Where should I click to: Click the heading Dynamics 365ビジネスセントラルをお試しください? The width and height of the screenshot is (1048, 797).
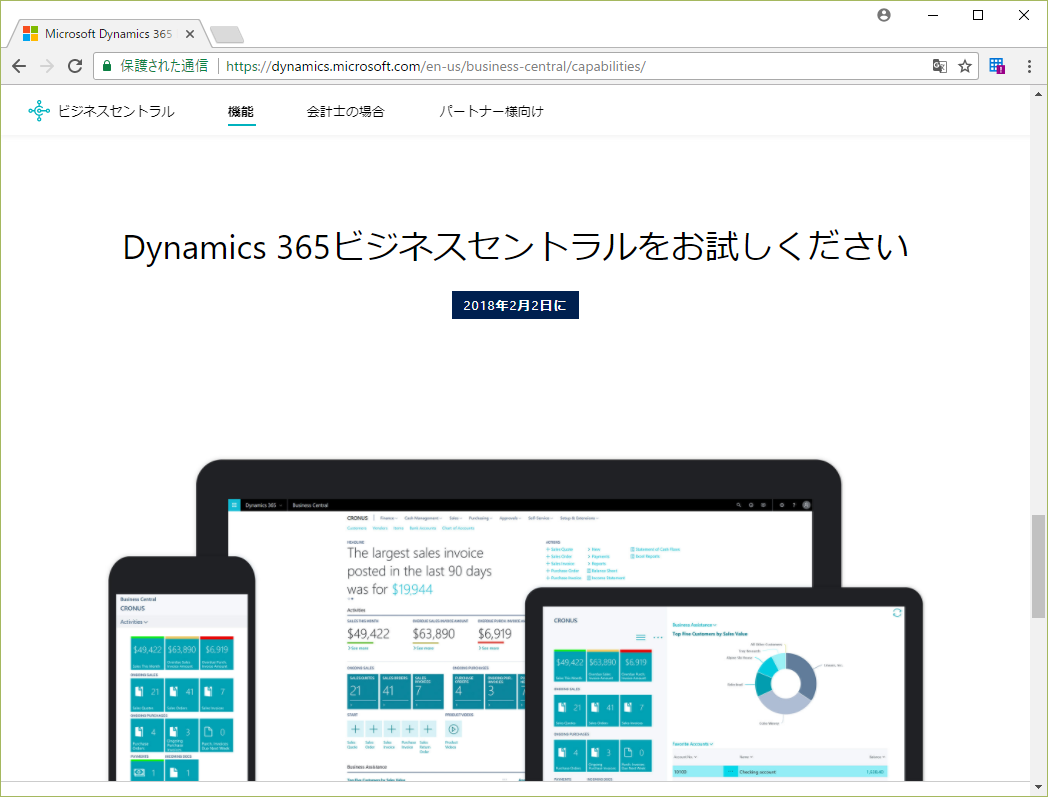(x=515, y=246)
